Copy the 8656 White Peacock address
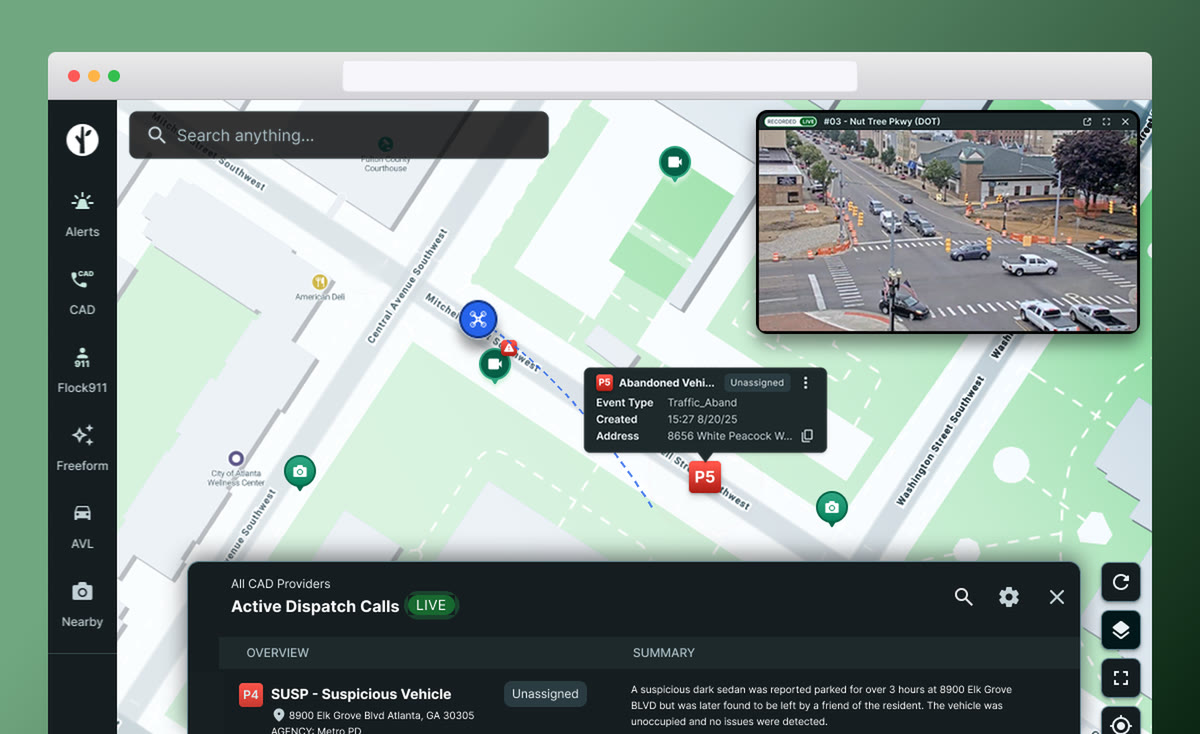 tap(807, 436)
